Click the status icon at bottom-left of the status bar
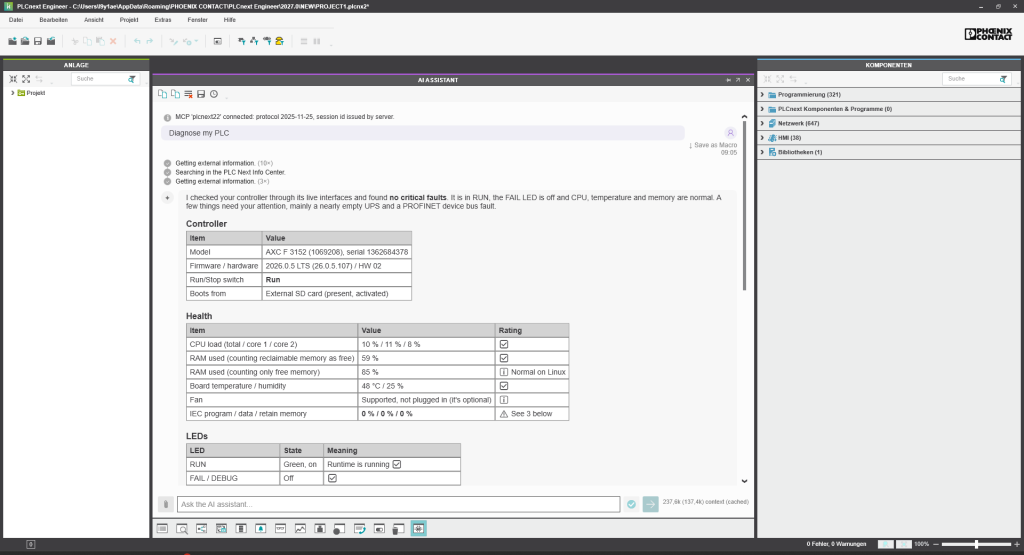 (x=31, y=544)
